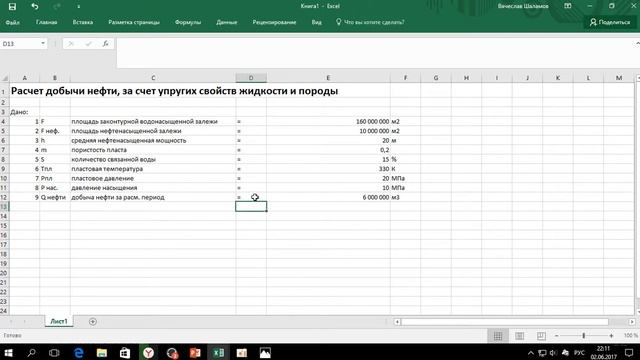Open the ribbon display options icon

click(568, 6)
